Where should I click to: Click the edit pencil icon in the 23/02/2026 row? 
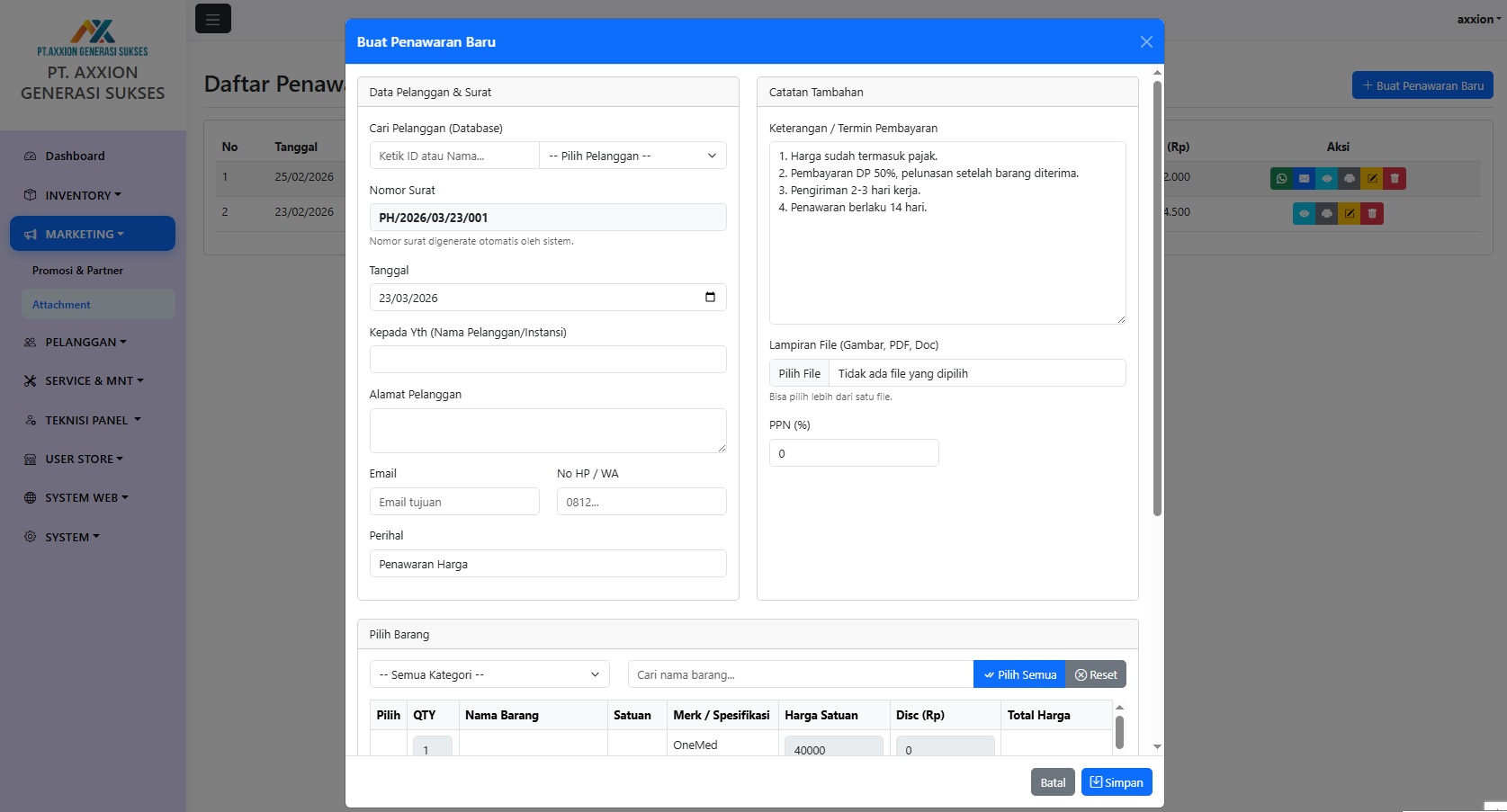[x=1350, y=213]
